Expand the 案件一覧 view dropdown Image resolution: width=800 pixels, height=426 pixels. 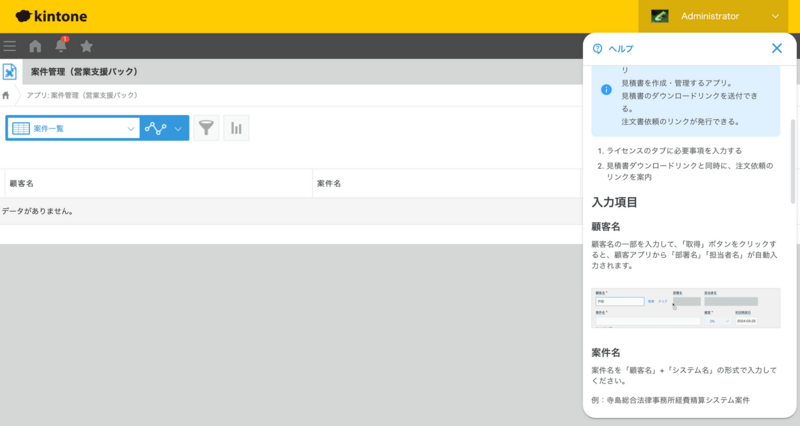click(x=73, y=128)
